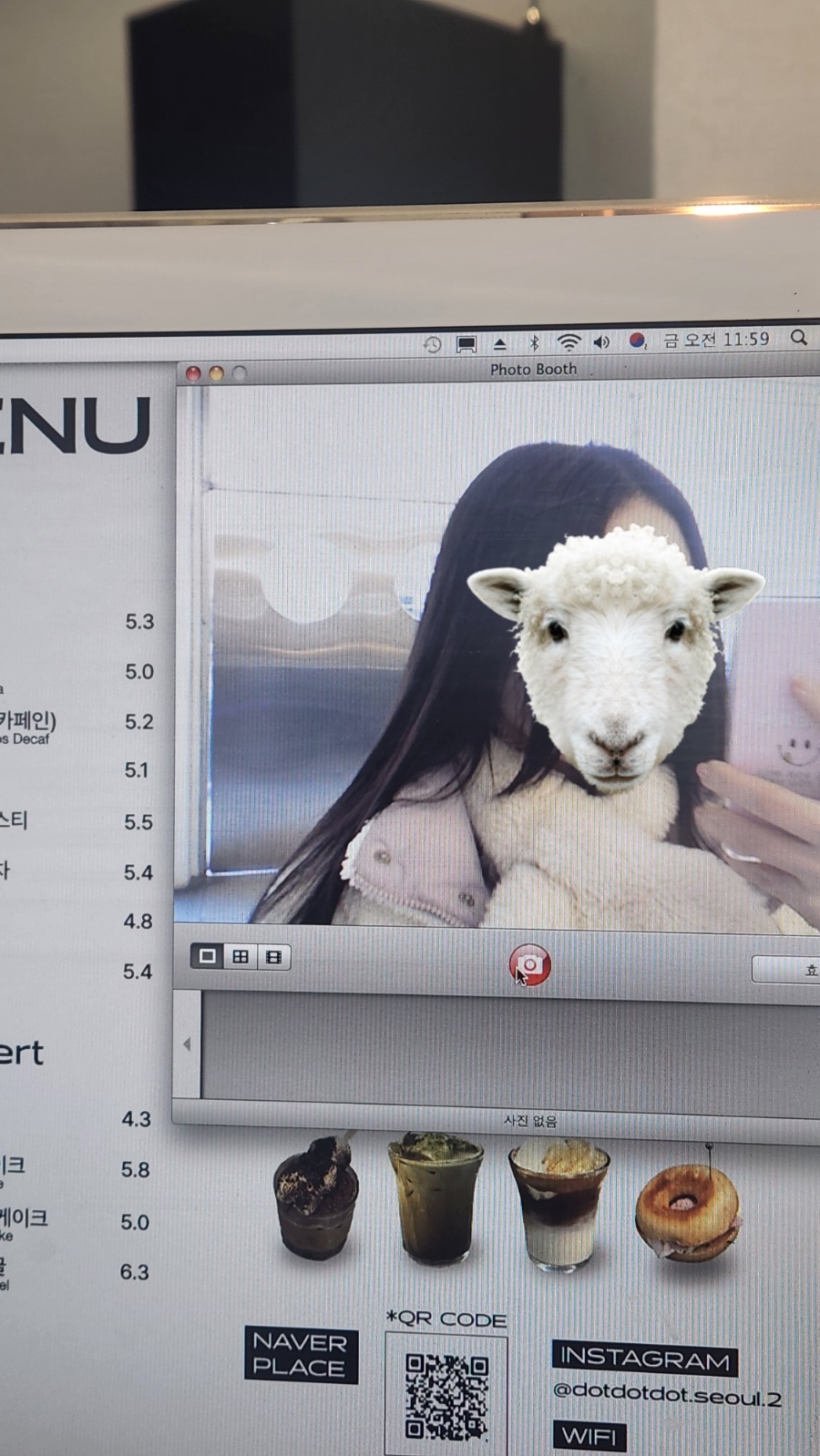
Task: Open the display mirroring menu bar icon
Action: coord(466,344)
